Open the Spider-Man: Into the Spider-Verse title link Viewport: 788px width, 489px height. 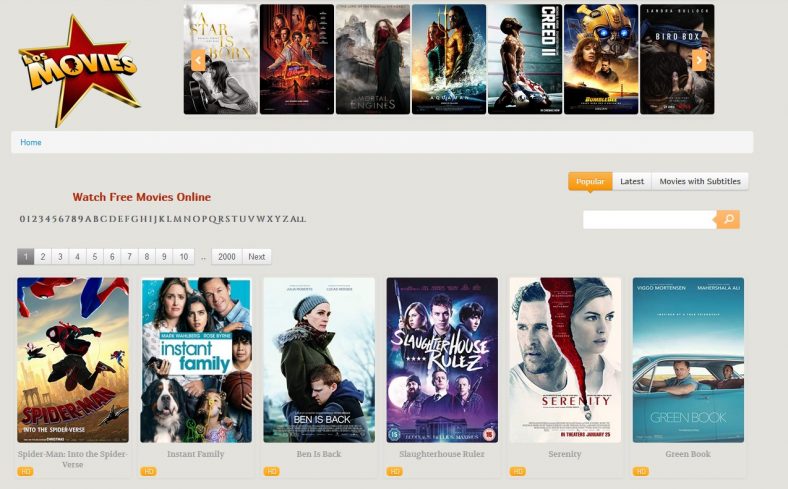73,459
